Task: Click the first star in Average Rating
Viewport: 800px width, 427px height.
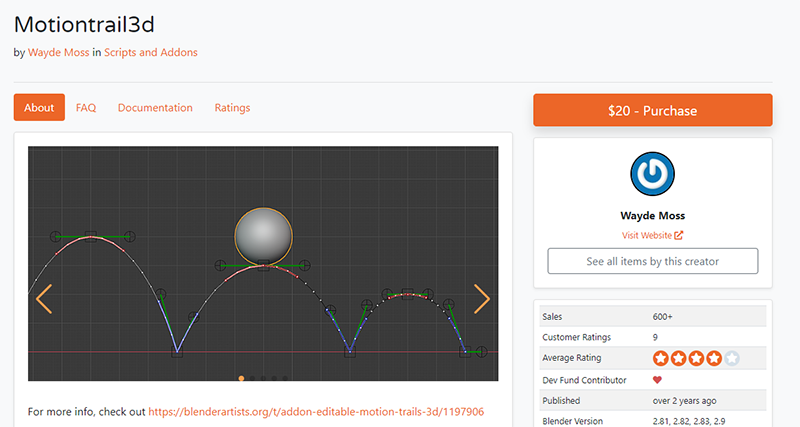Action: pyautogui.click(x=661, y=358)
